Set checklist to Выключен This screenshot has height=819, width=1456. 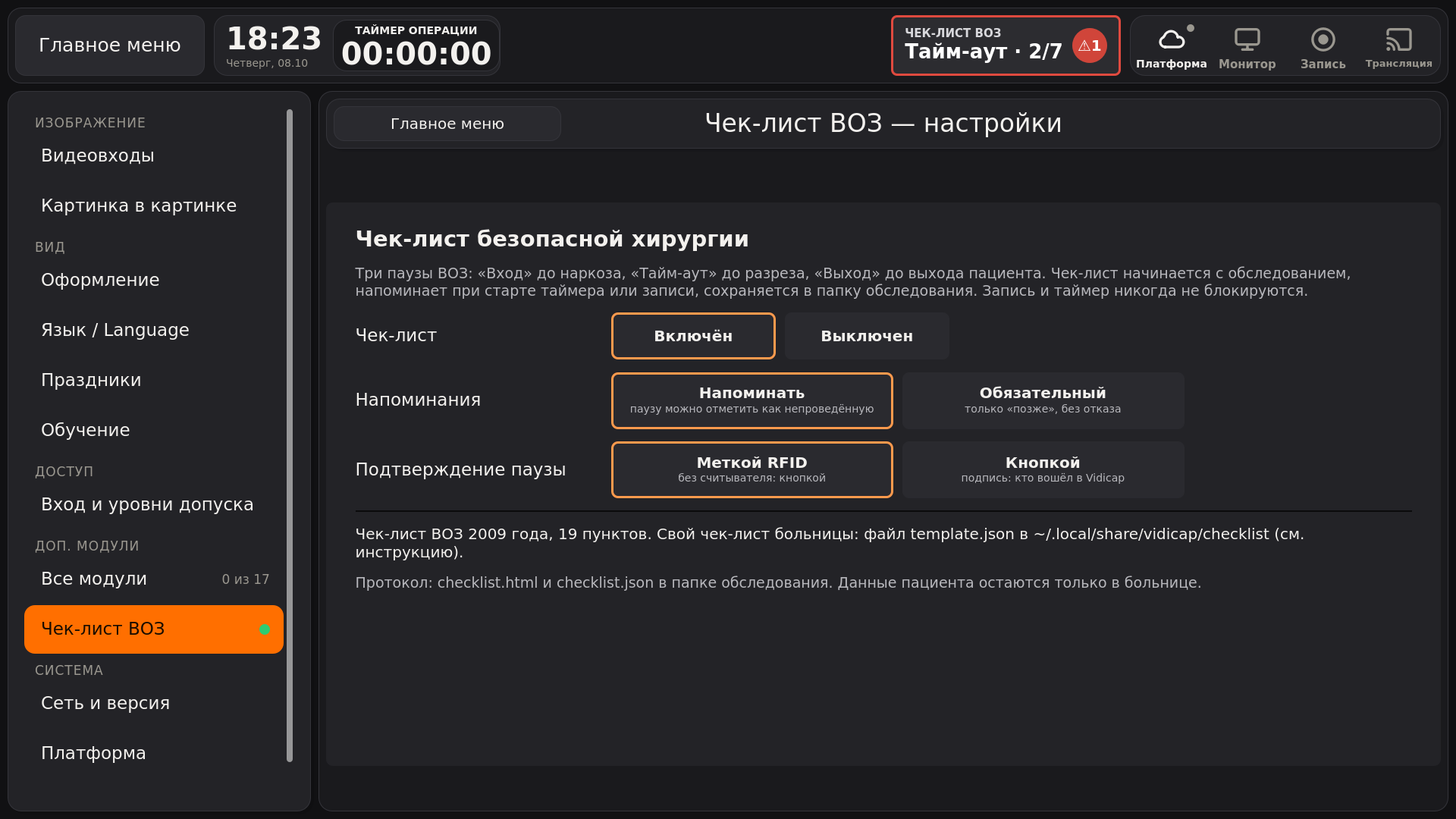coord(867,336)
